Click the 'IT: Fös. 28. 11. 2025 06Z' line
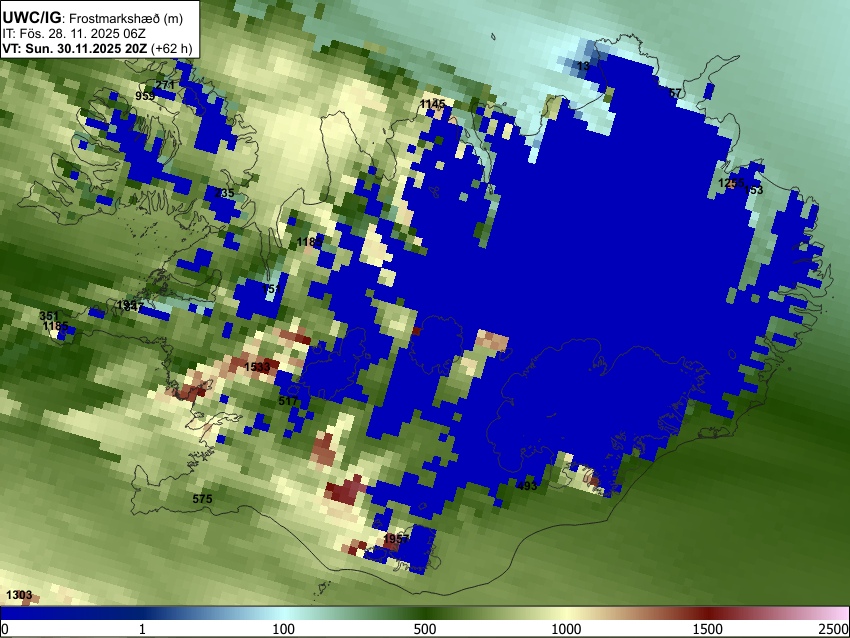850x638 pixels. click(x=74, y=34)
